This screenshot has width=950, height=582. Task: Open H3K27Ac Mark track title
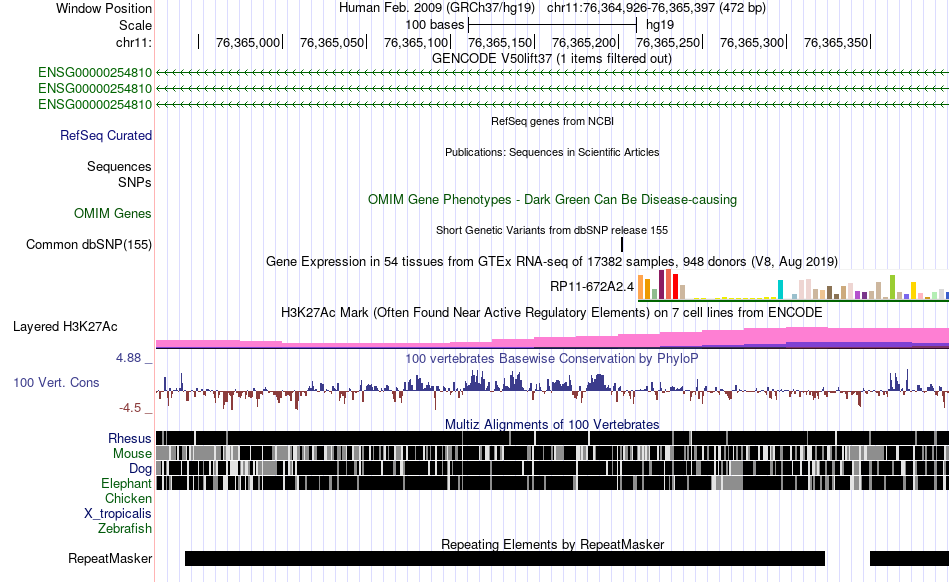point(551,312)
